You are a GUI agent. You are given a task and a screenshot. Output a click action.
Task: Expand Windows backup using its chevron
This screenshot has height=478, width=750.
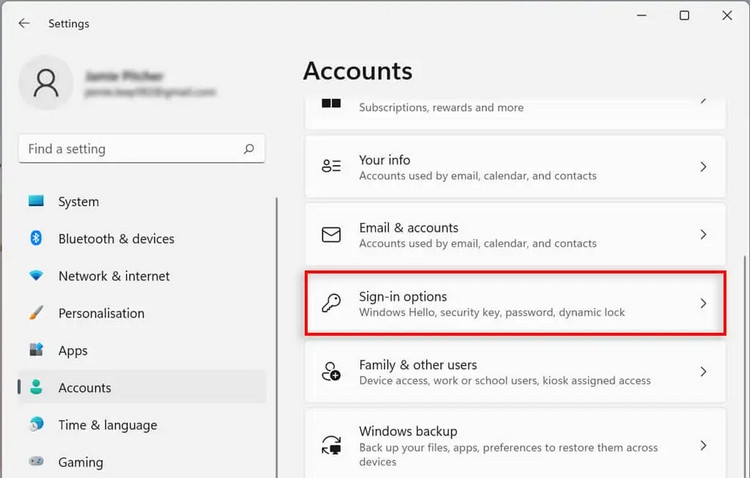click(x=703, y=445)
